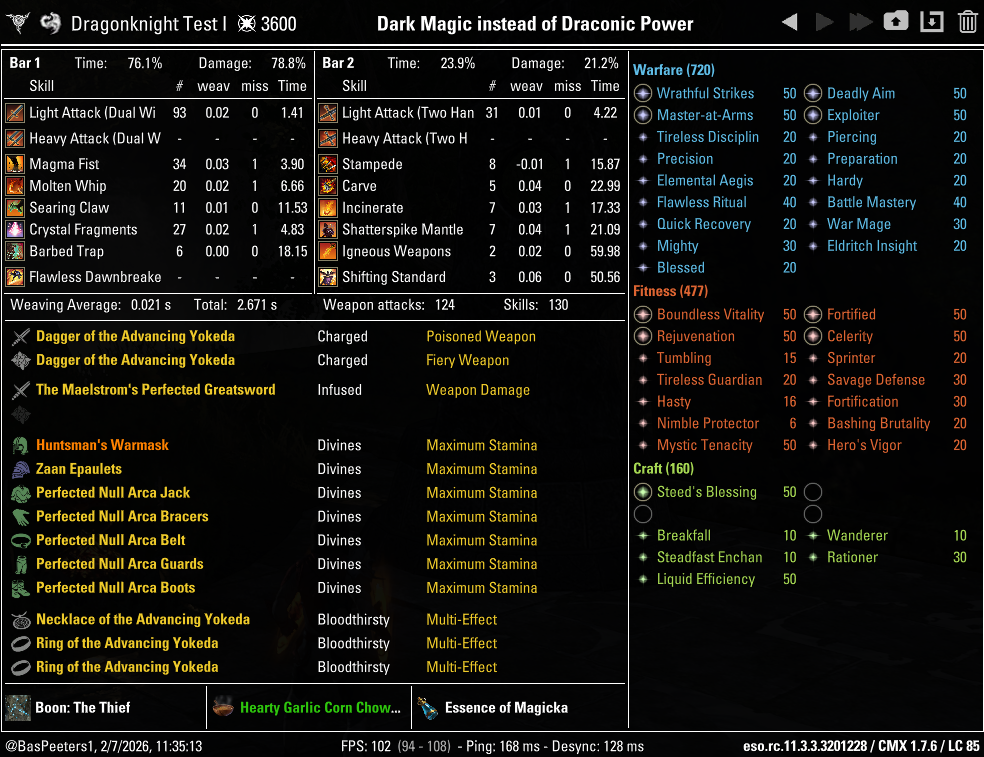The image size is (984, 757).
Task: Expand the Craft (160) section
Action: (x=662, y=468)
